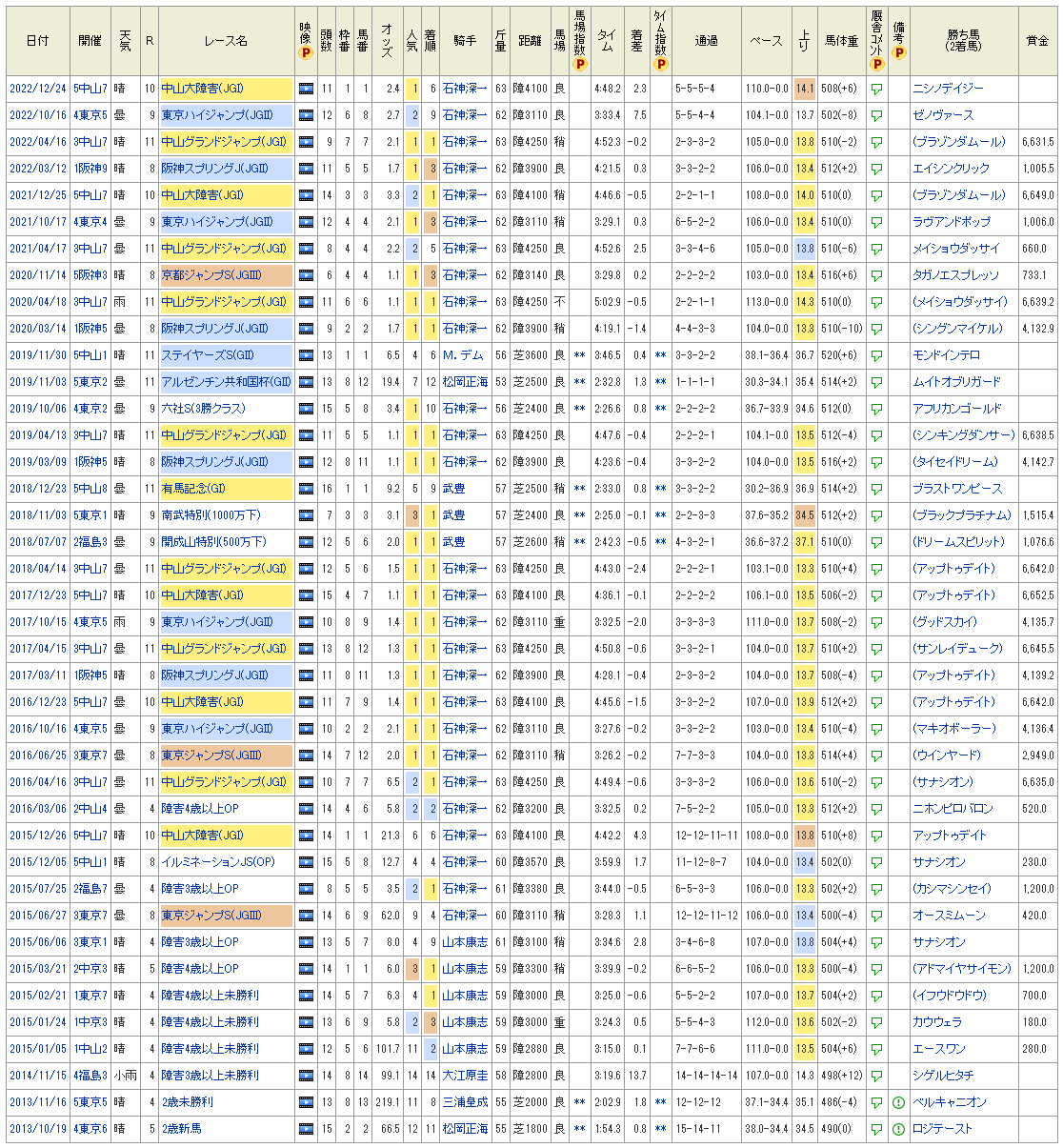Open the アルゼンチン共和国杯(GII) race link
1063x1148 pixels.
point(227,382)
